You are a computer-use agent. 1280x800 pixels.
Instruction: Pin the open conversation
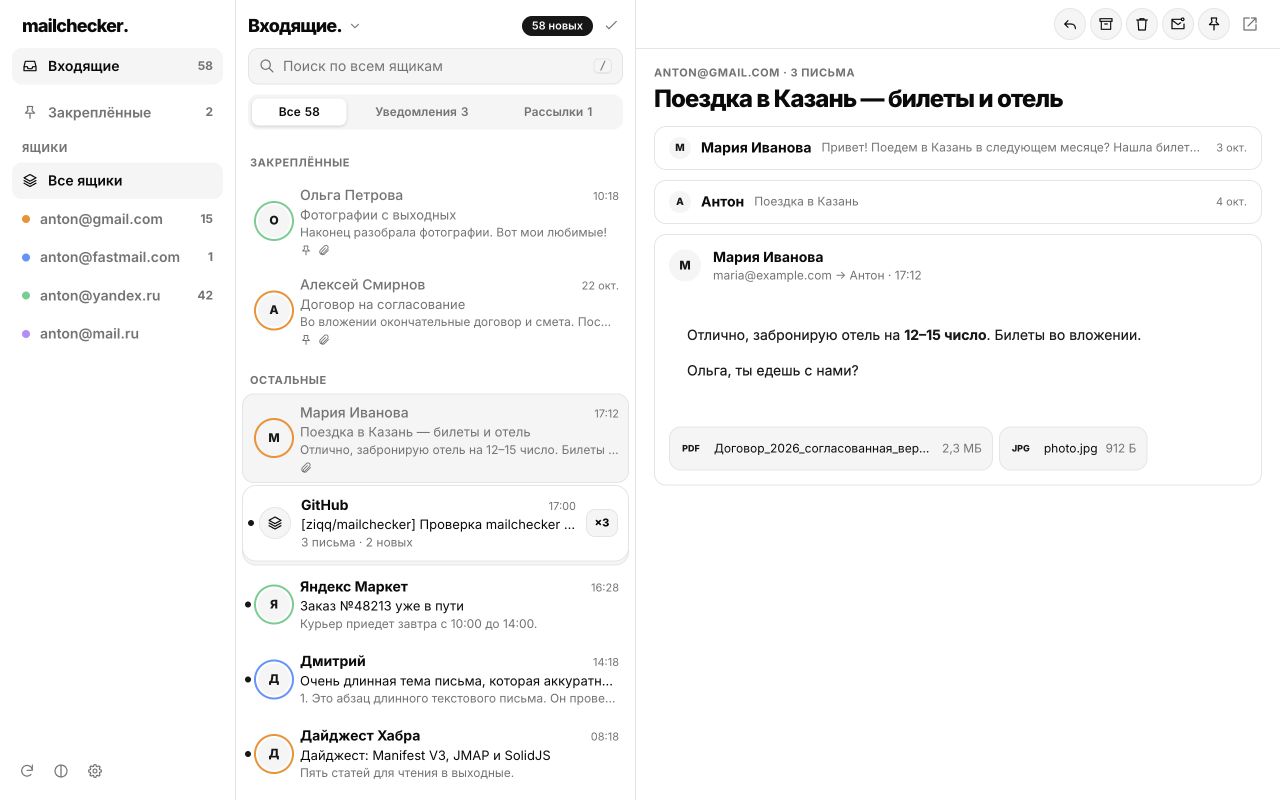[x=1214, y=25]
